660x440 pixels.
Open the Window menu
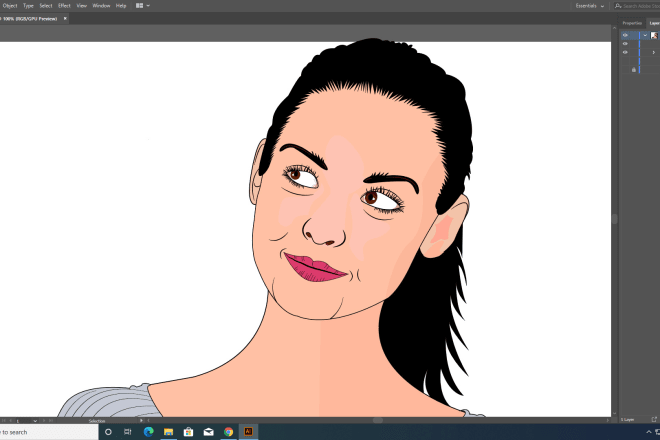pos(101,6)
